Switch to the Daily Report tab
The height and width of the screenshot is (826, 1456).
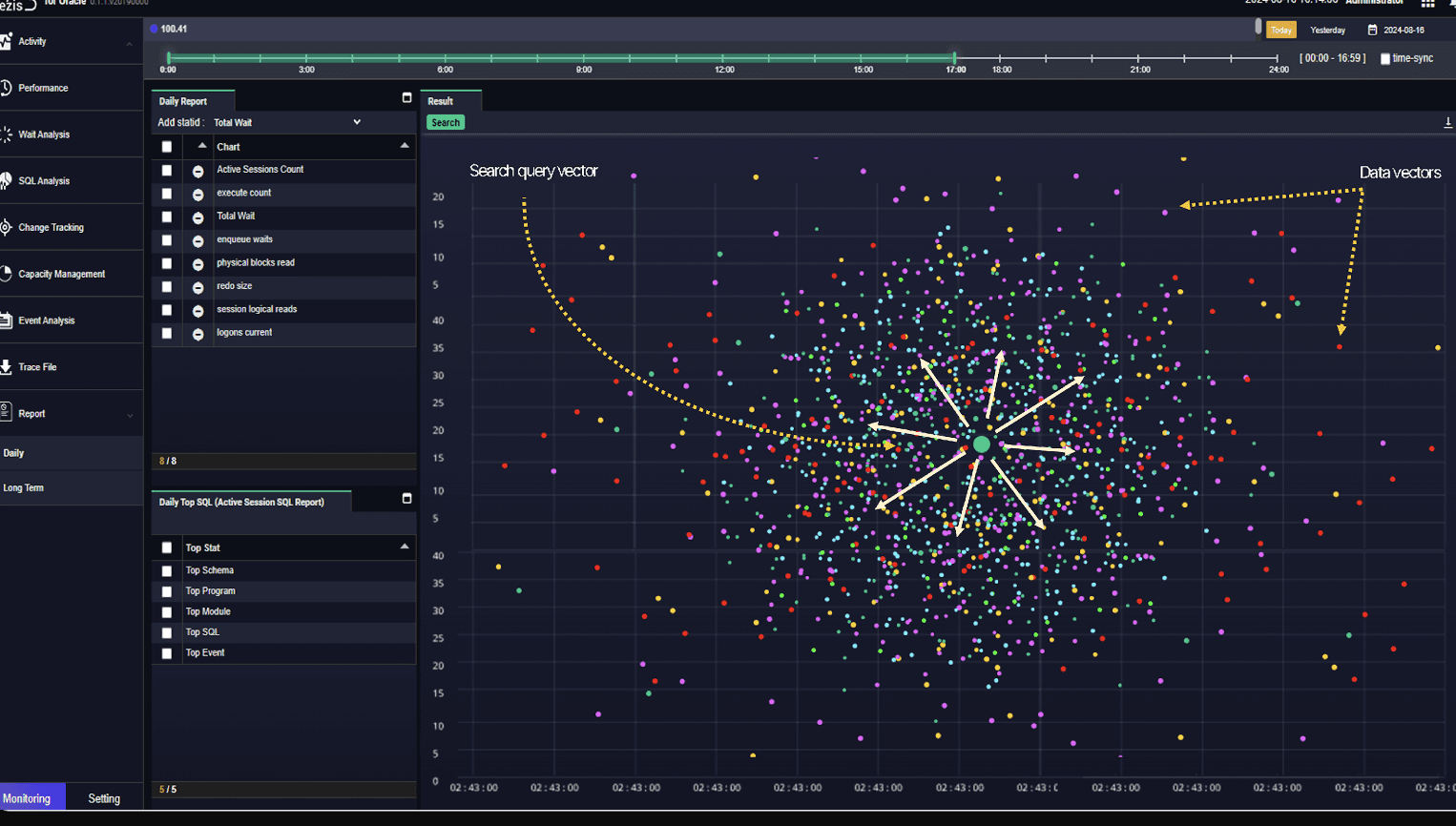point(193,101)
